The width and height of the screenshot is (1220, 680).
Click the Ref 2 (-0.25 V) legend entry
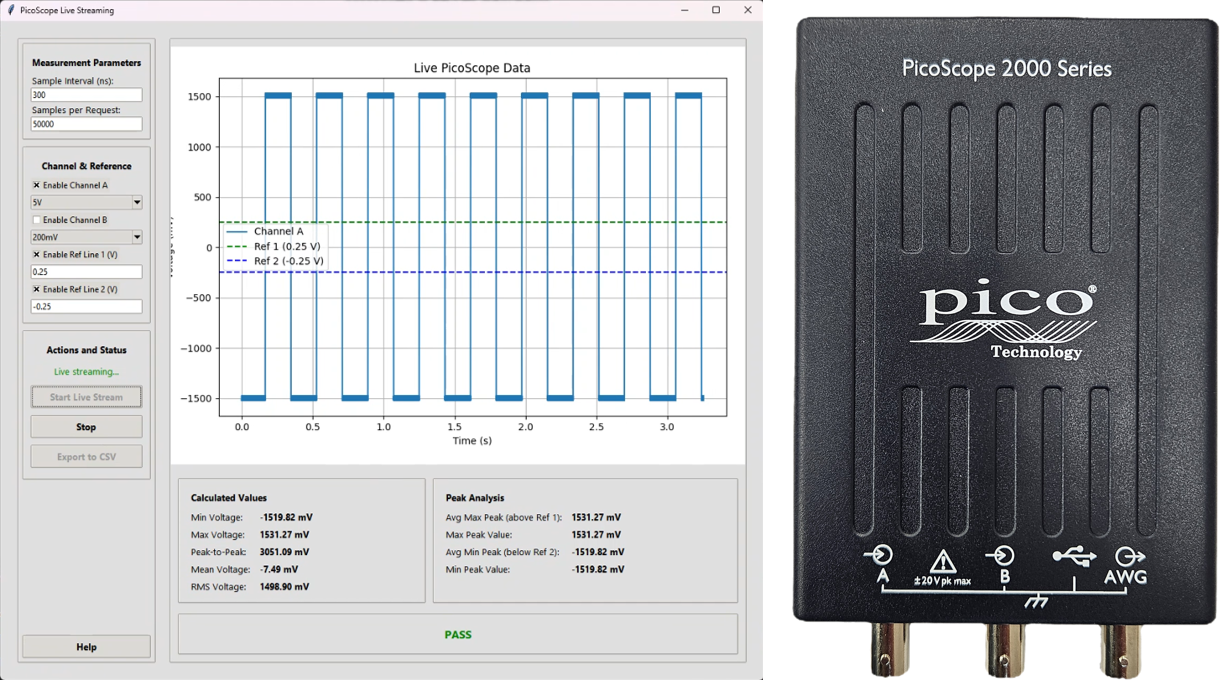[276, 261]
